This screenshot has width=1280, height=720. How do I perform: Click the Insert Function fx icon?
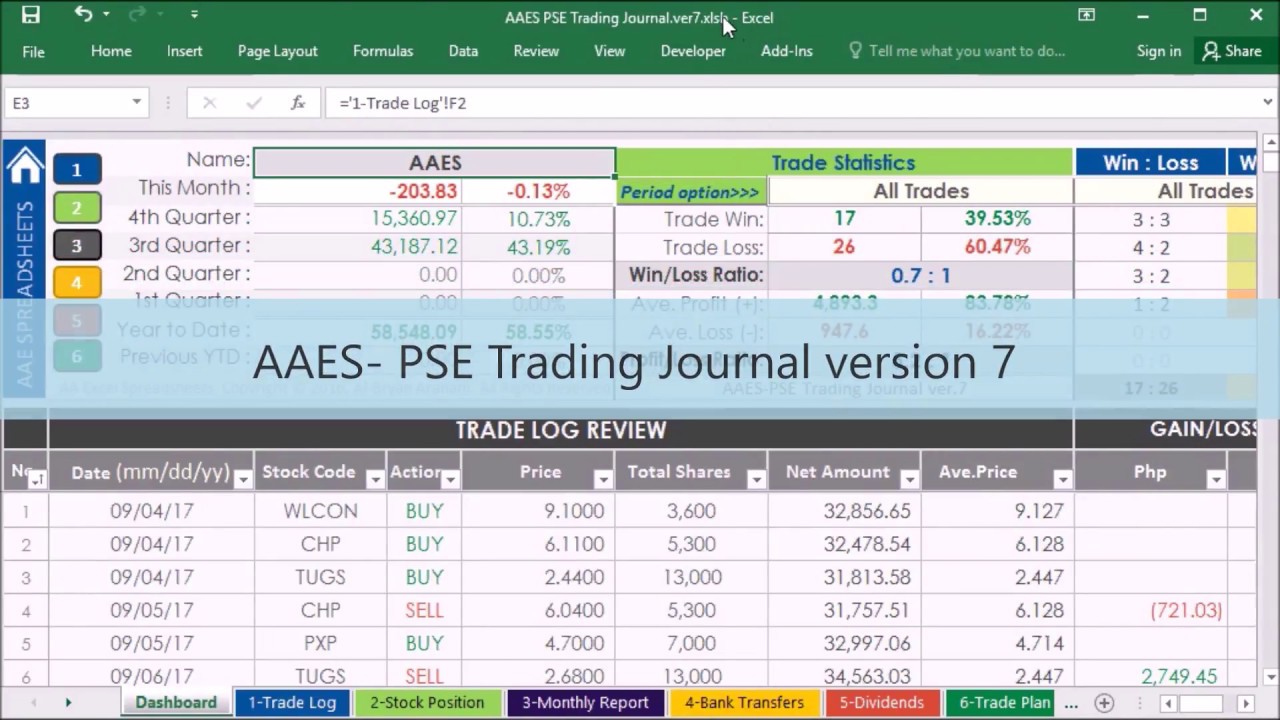coord(297,103)
